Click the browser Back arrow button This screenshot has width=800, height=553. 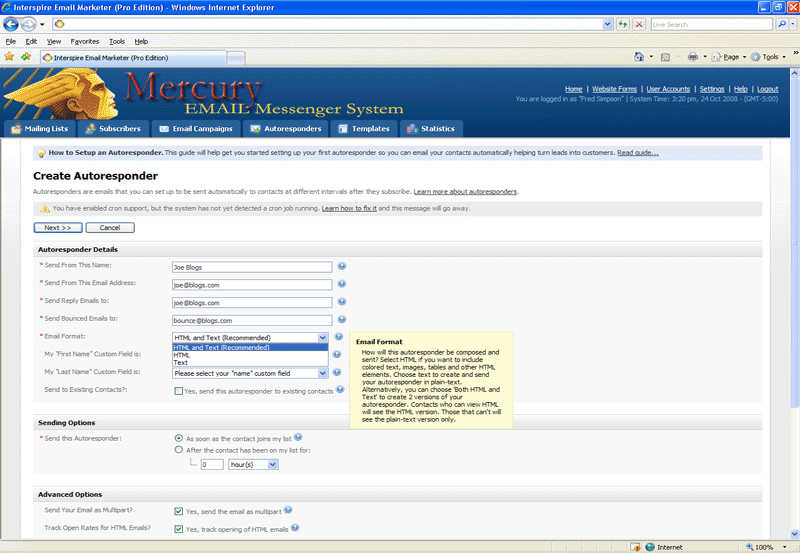(x=11, y=24)
